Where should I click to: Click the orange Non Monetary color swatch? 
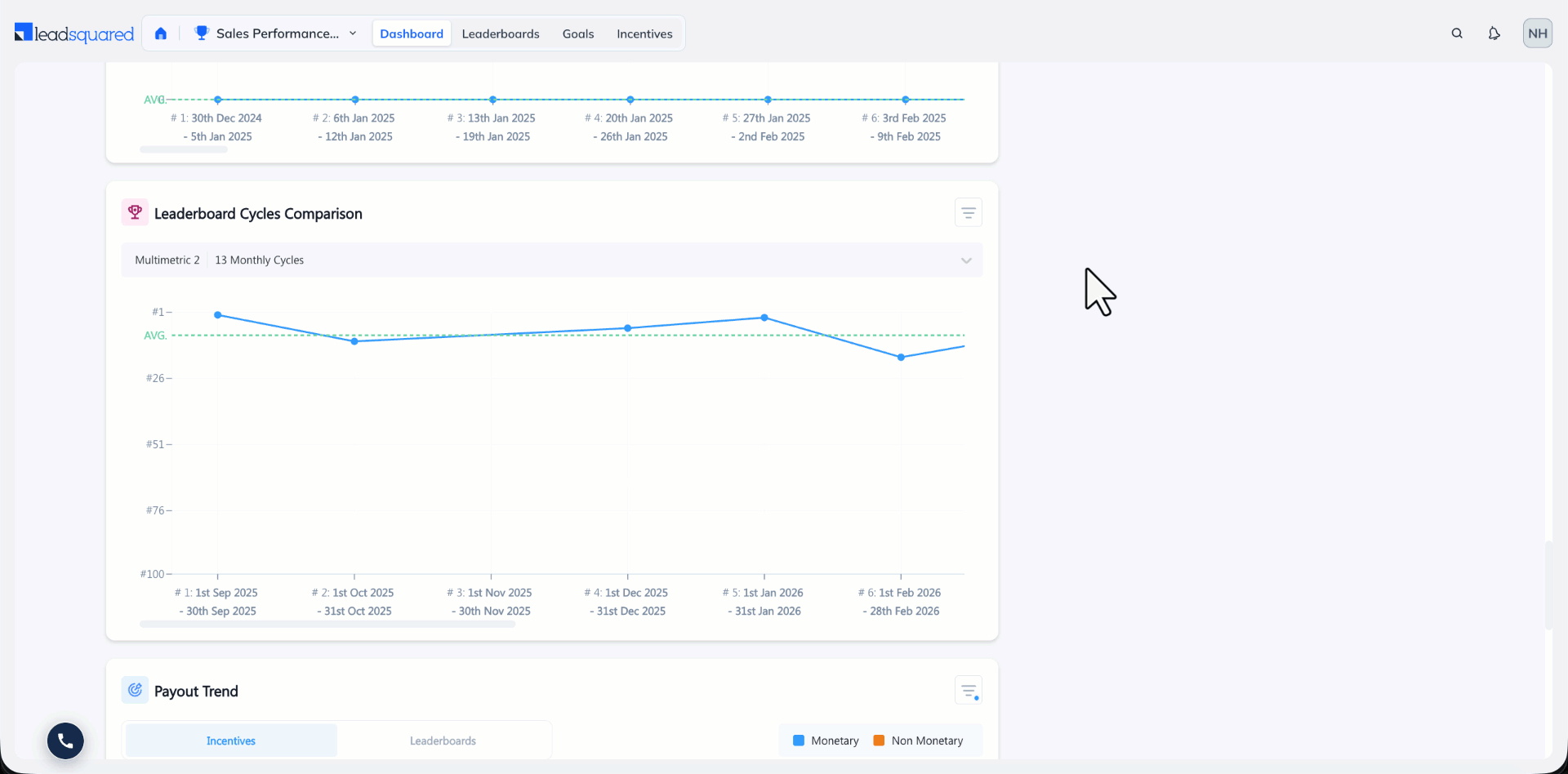[x=879, y=741]
